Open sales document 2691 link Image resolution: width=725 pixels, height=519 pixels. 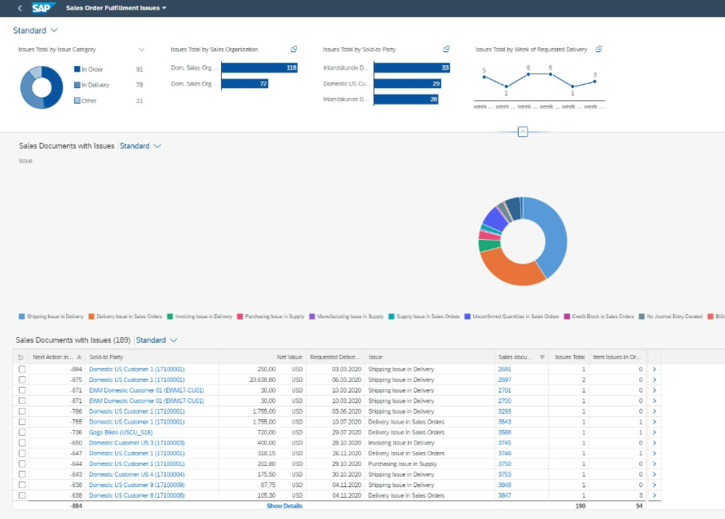[504, 369]
